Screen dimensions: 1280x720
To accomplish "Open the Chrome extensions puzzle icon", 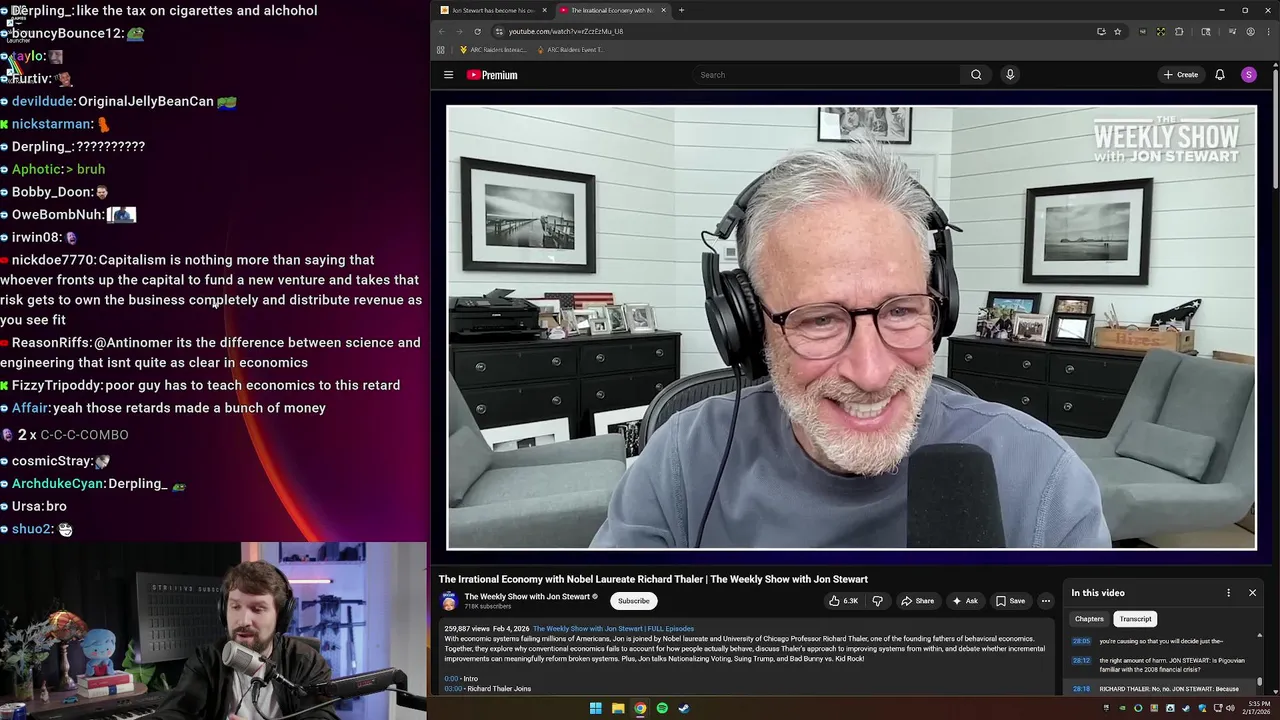I will (1179, 31).
